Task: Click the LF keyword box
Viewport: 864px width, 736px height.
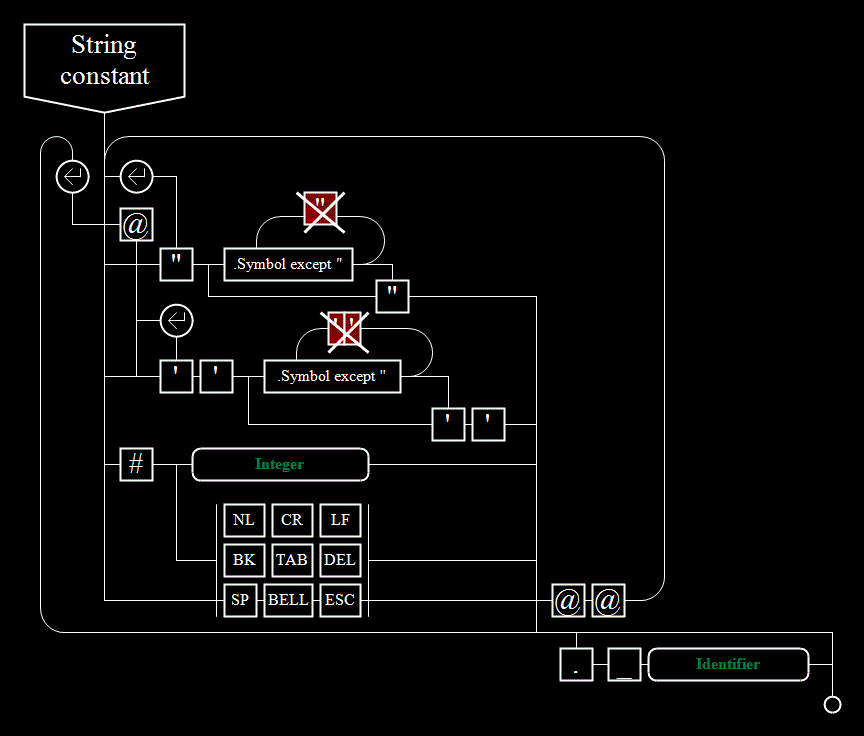Action: pos(340,520)
